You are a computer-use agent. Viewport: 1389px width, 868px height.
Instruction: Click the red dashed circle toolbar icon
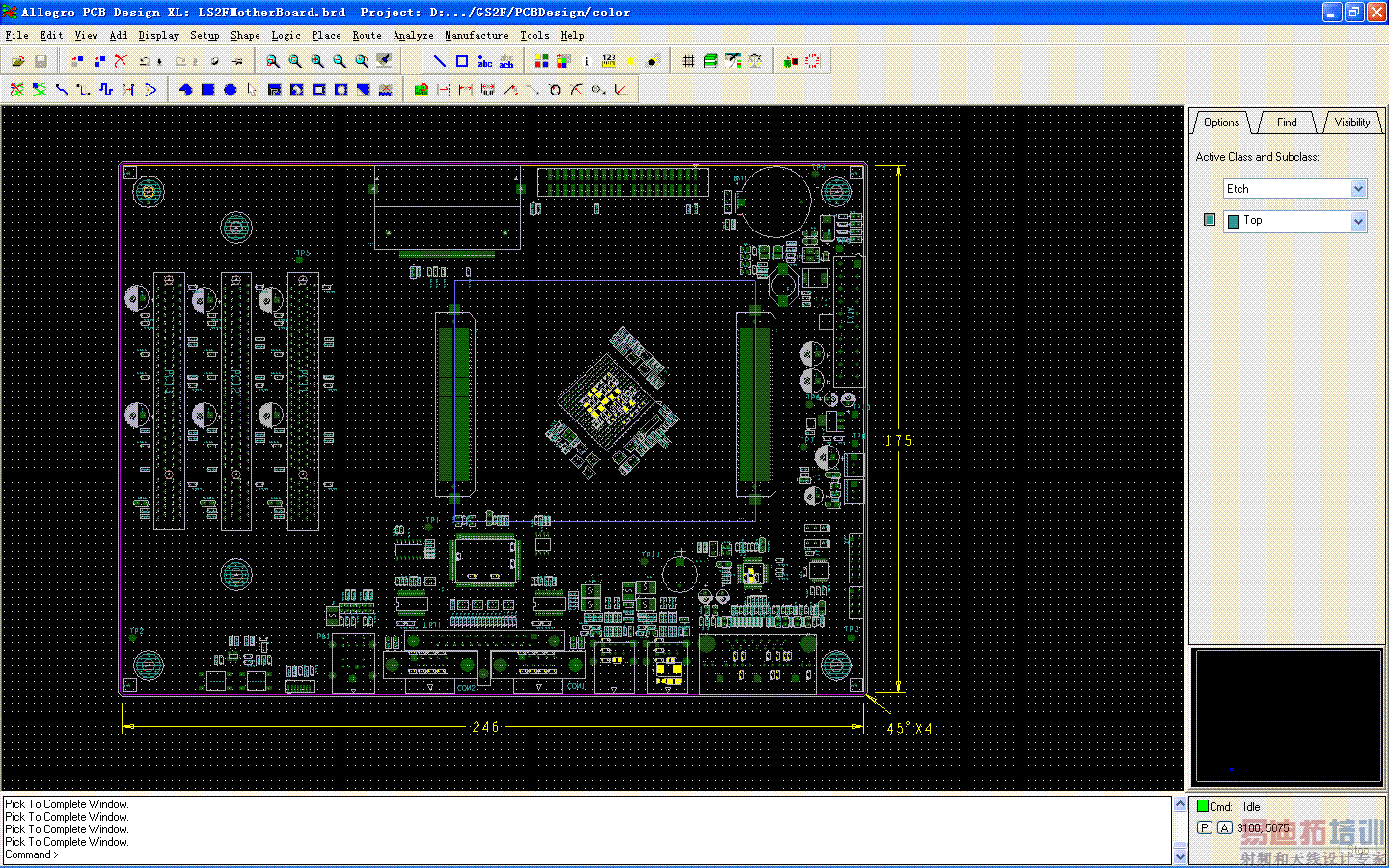pyautogui.click(x=813, y=61)
